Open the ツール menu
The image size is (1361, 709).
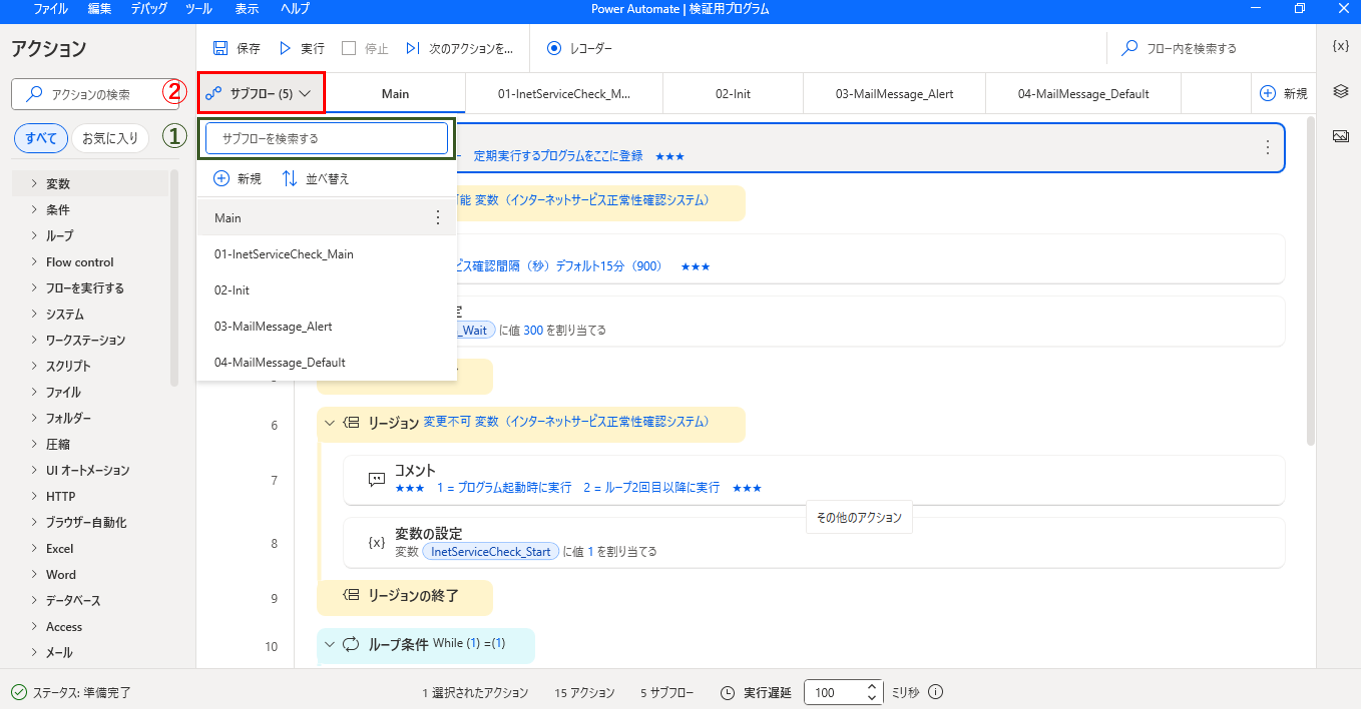[x=199, y=9]
